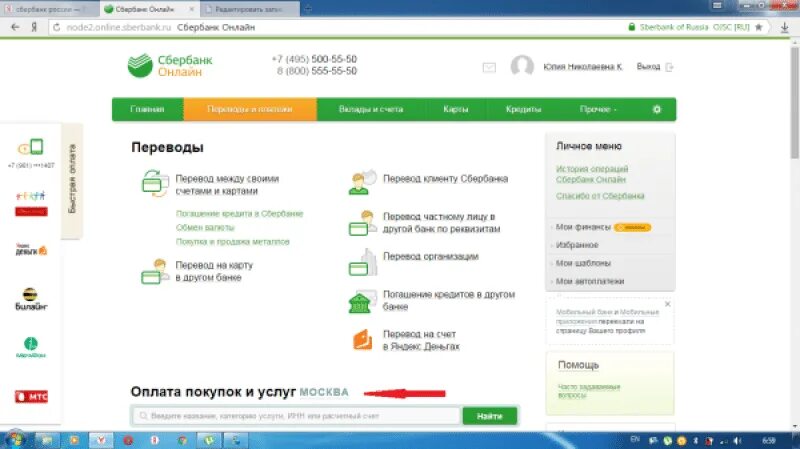The height and width of the screenshot is (449, 800).
Task: Click user name Юлия Николаевна К.
Action: 583,67
